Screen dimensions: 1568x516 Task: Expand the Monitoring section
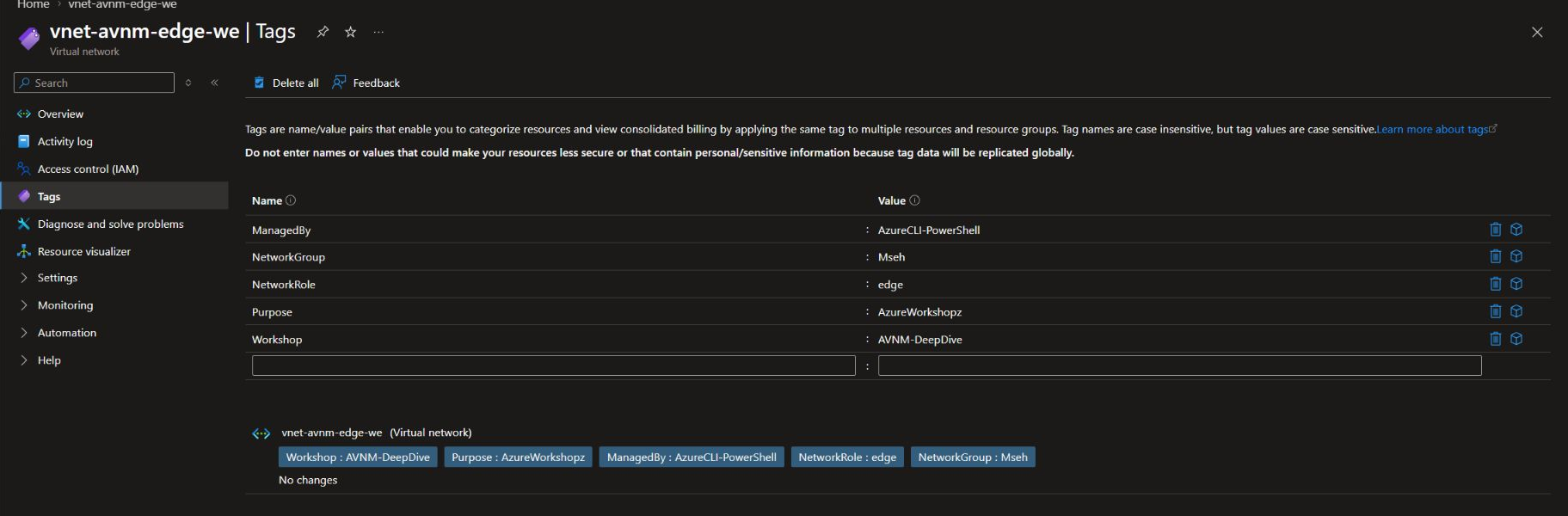[x=65, y=305]
